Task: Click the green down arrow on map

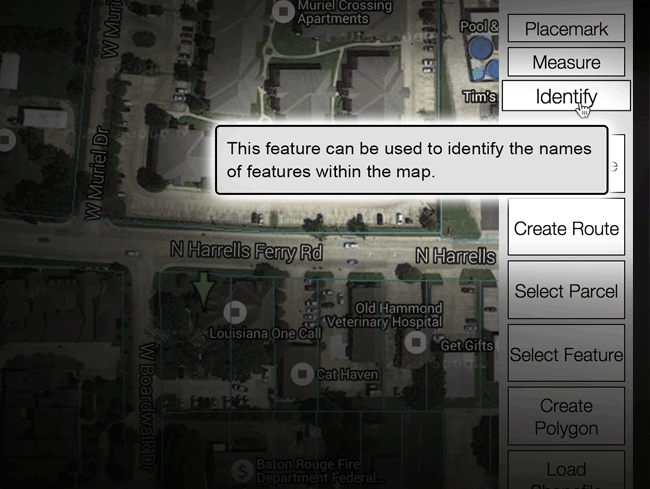Action: [203, 289]
